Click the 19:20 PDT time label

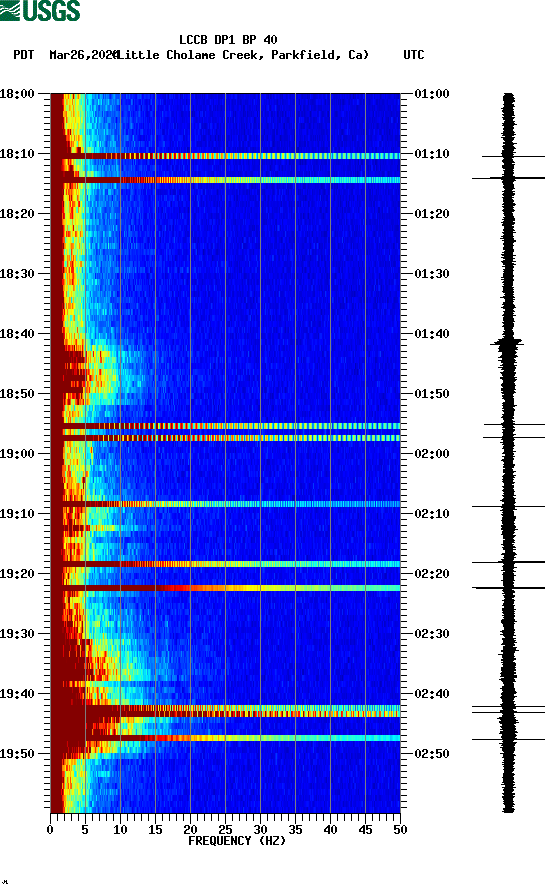tap(17, 574)
